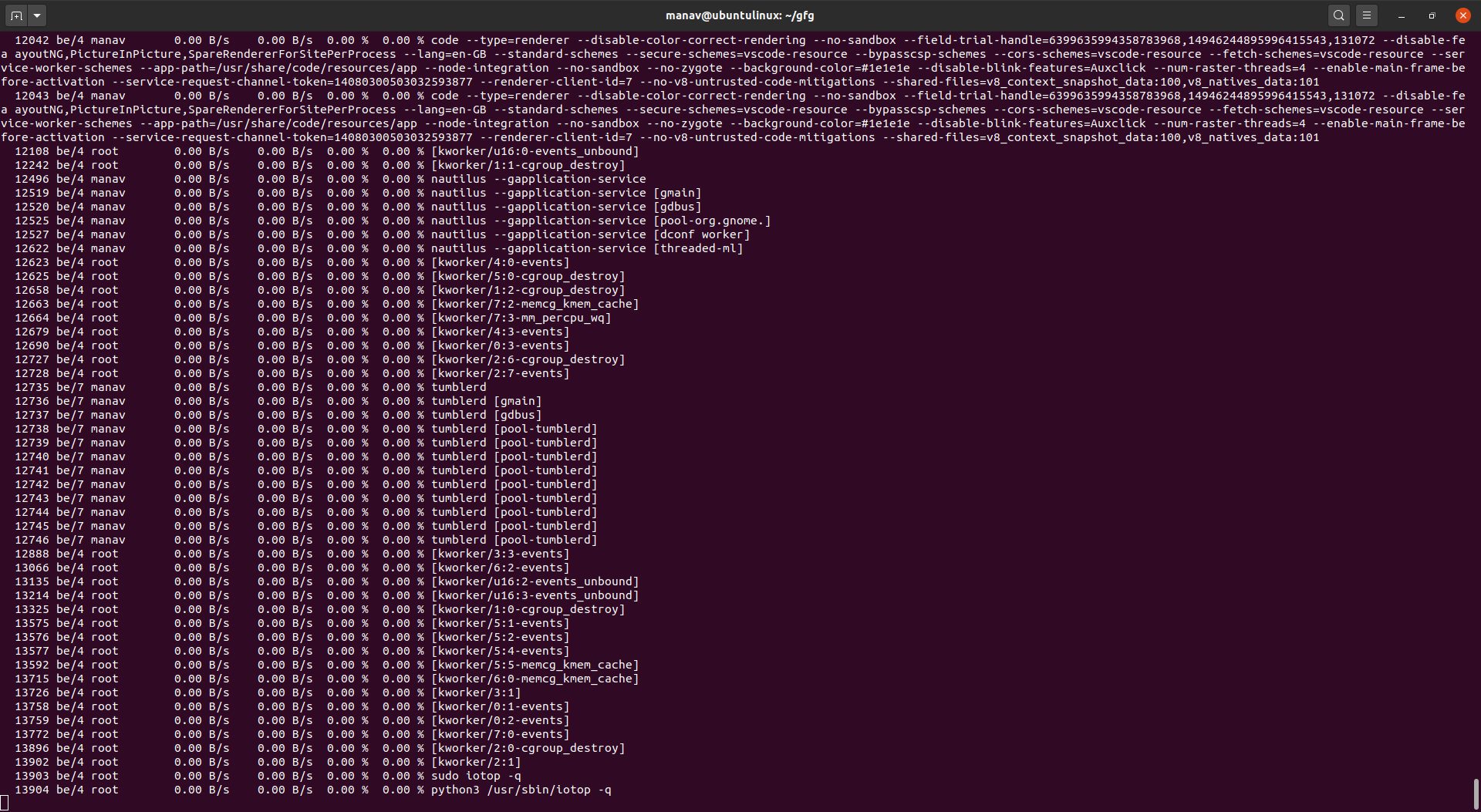Viewport: 1481px width, 812px height.
Task: Click nautilus '[threaded-ml]' thread text
Action: pyautogui.click(x=698, y=248)
